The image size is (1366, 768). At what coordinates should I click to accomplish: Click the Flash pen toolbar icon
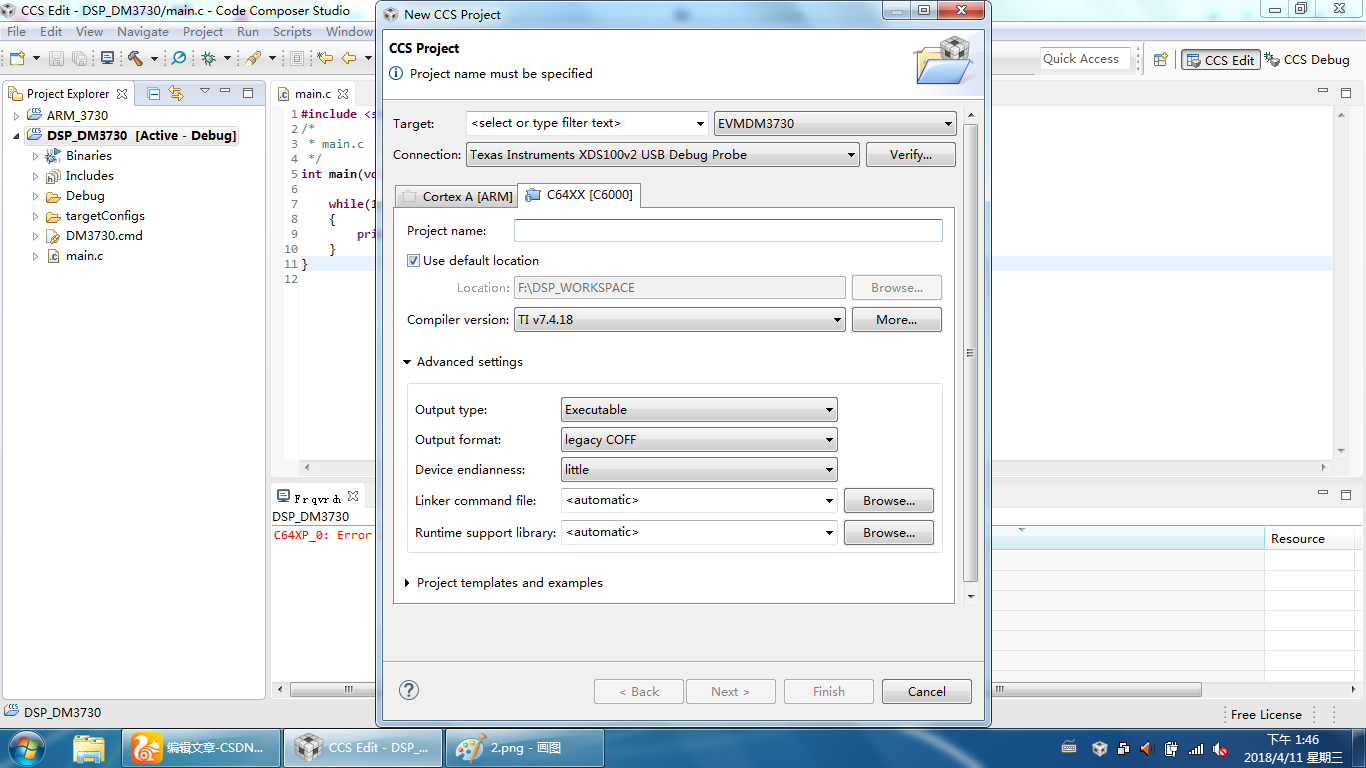253,59
